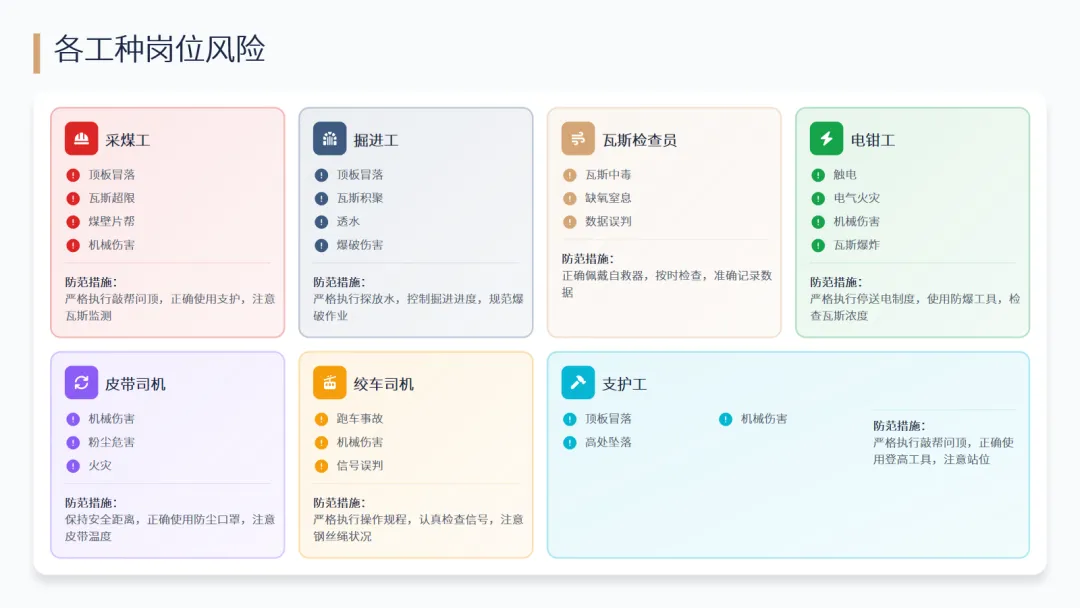
Task: Click the tan warning icon beside 缺氧窒息
Action: point(570,198)
